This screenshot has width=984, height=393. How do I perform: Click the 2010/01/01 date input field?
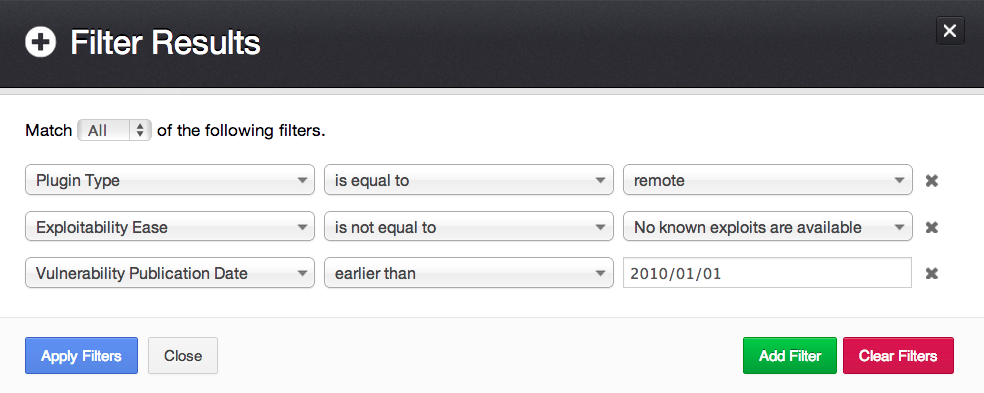click(767, 273)
